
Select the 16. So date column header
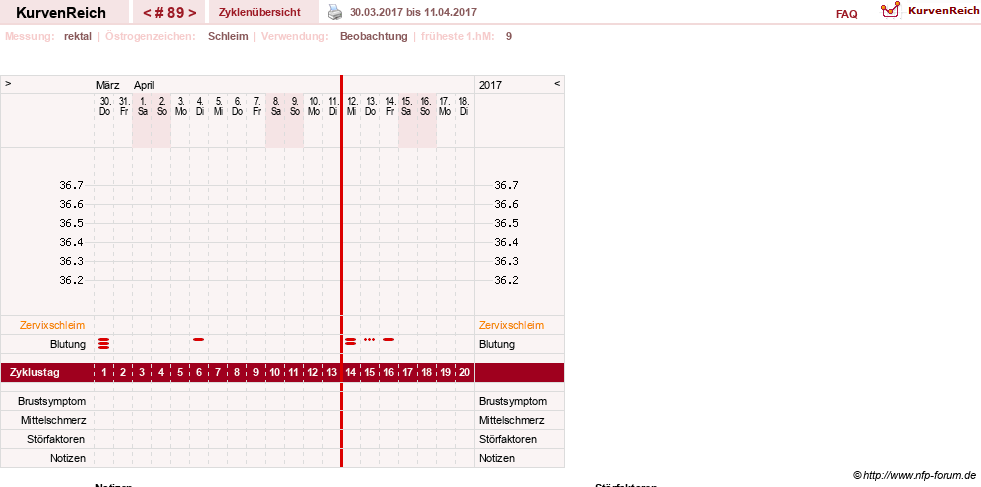(x=425, y=106)
